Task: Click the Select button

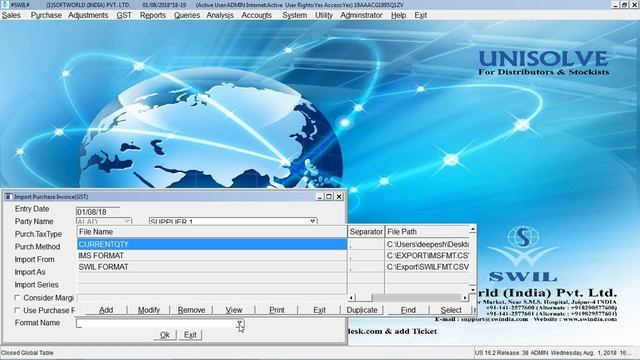Action: tap(451, 310)
